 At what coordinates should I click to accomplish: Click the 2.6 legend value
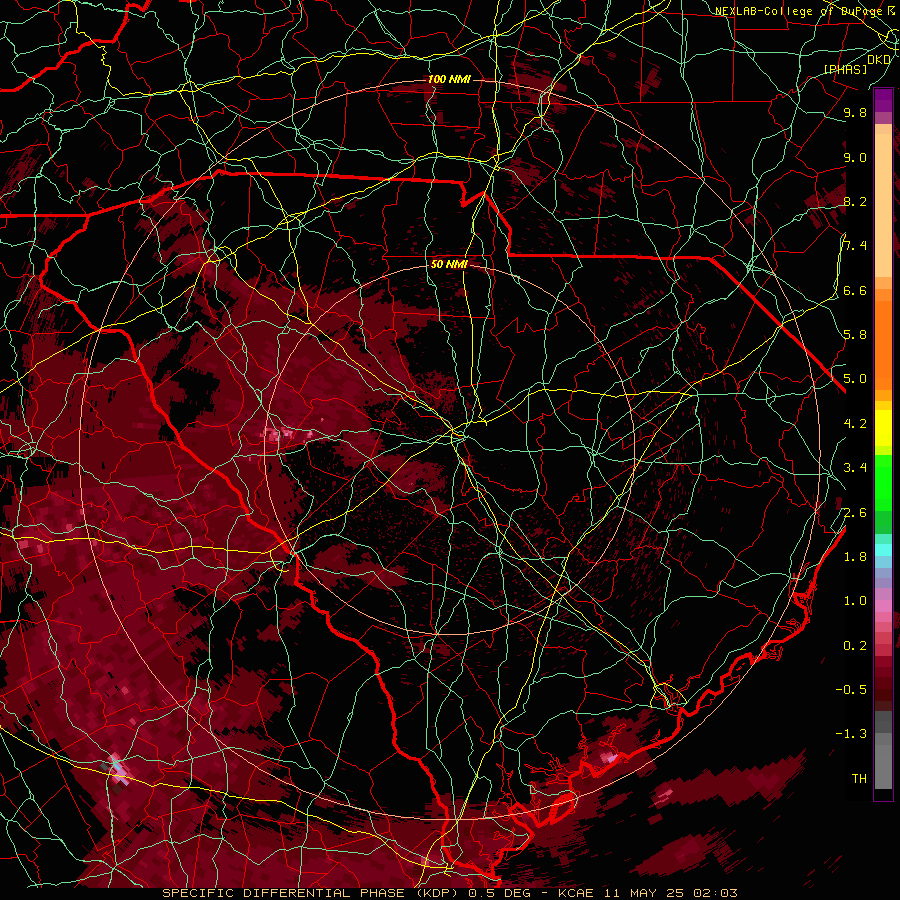(x=855, y=513)
